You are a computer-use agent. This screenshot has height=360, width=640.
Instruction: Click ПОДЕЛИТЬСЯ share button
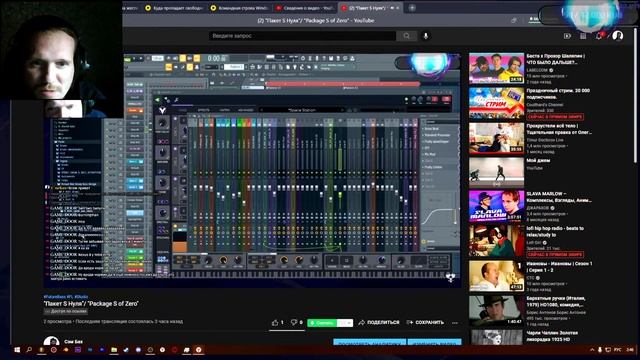point(378,322)
